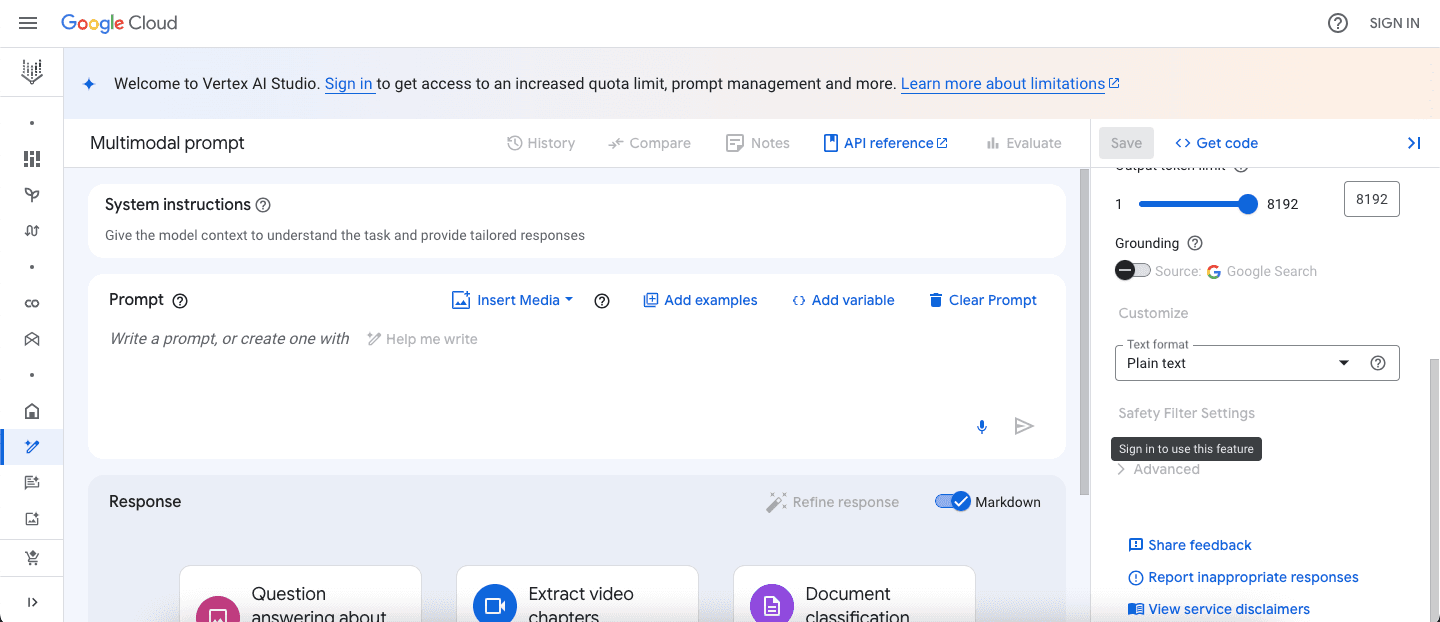Click Help me write

click(x=422, y=339)
